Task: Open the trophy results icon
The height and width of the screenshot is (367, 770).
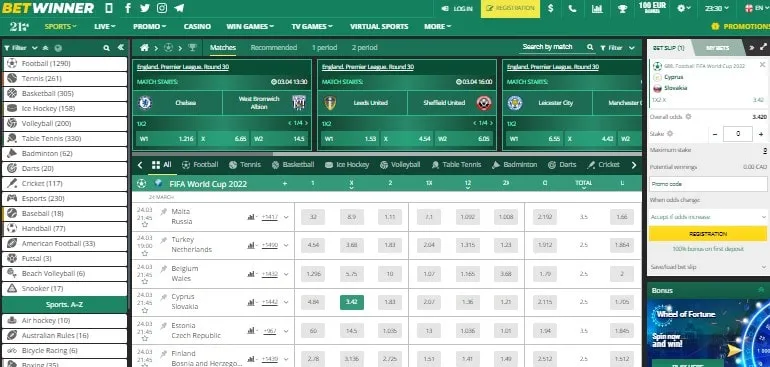Action: [x=622, y=8]
